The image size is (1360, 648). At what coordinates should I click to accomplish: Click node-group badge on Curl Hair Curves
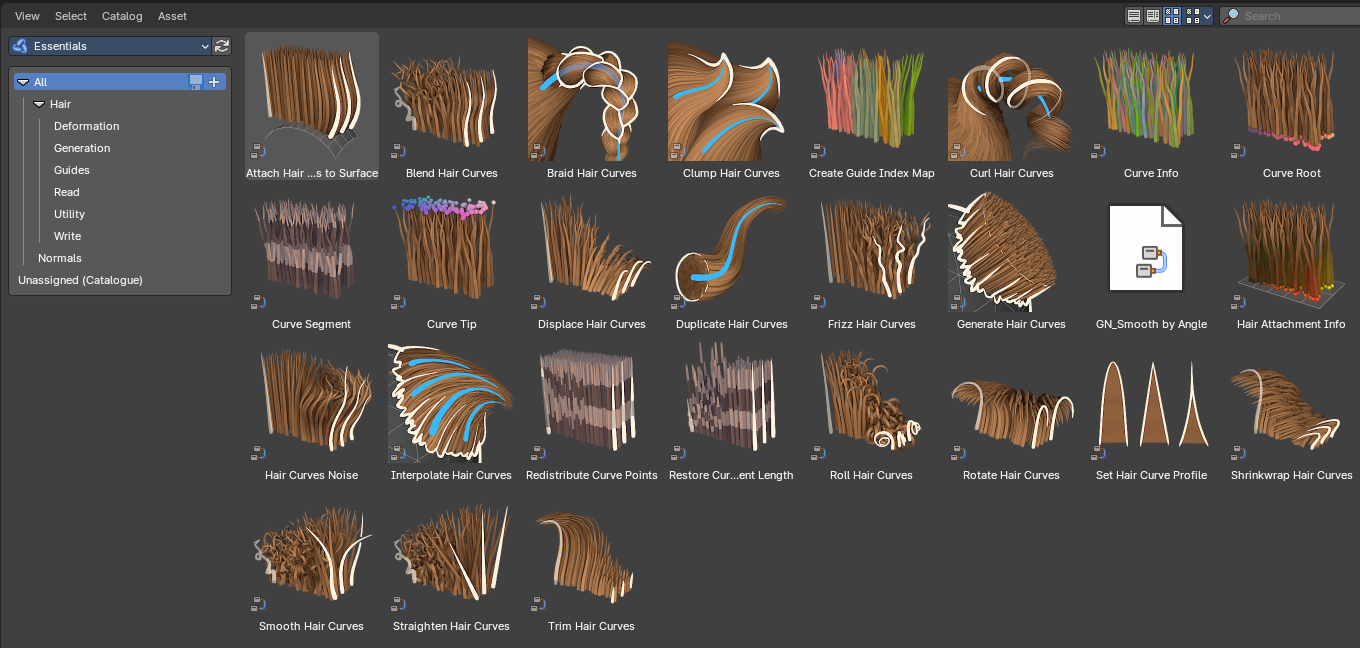click(x=958, y=150)
